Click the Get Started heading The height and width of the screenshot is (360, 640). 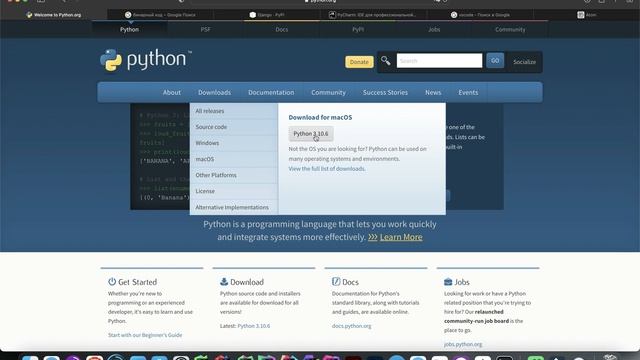click(x=137, y=282)
